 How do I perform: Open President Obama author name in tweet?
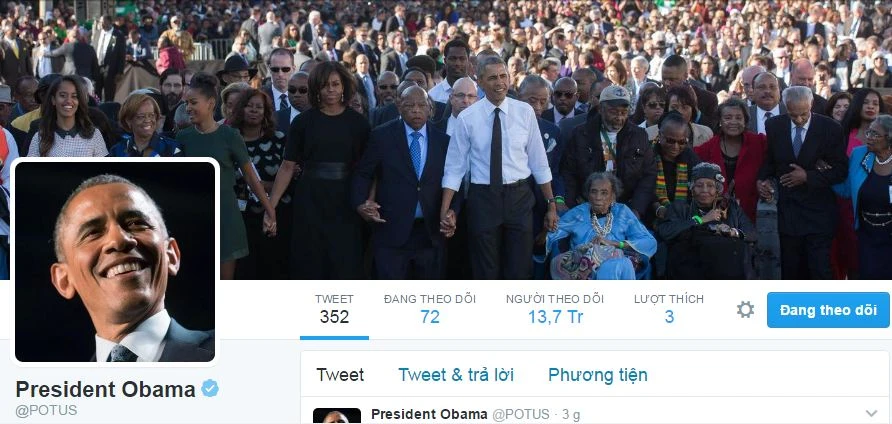(x=429, y=414)
